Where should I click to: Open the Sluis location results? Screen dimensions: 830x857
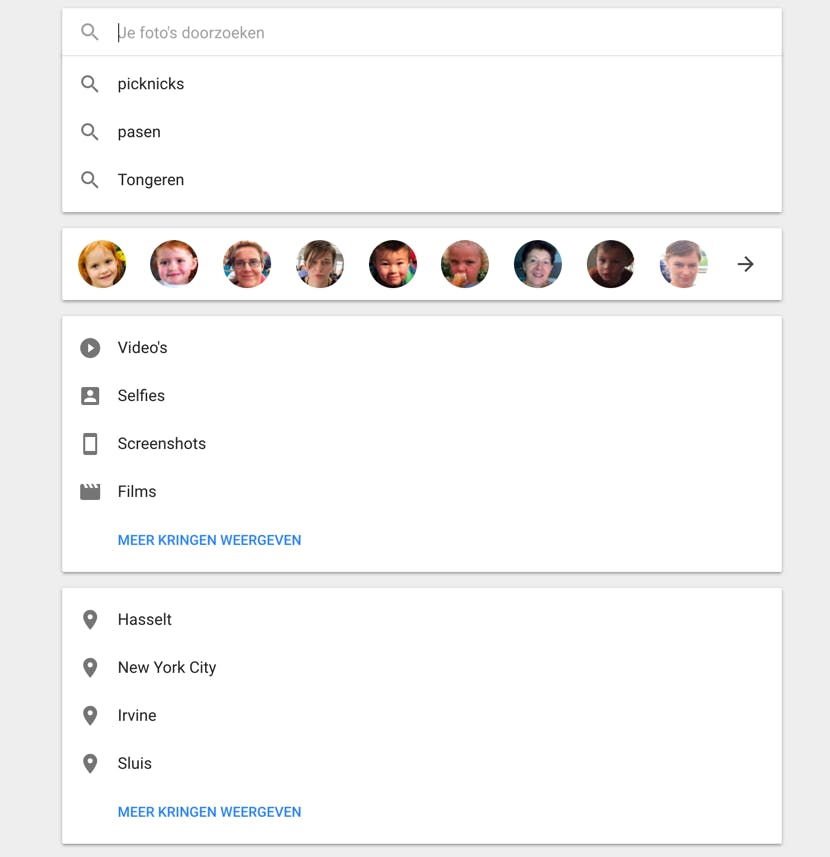pos(135,764)
